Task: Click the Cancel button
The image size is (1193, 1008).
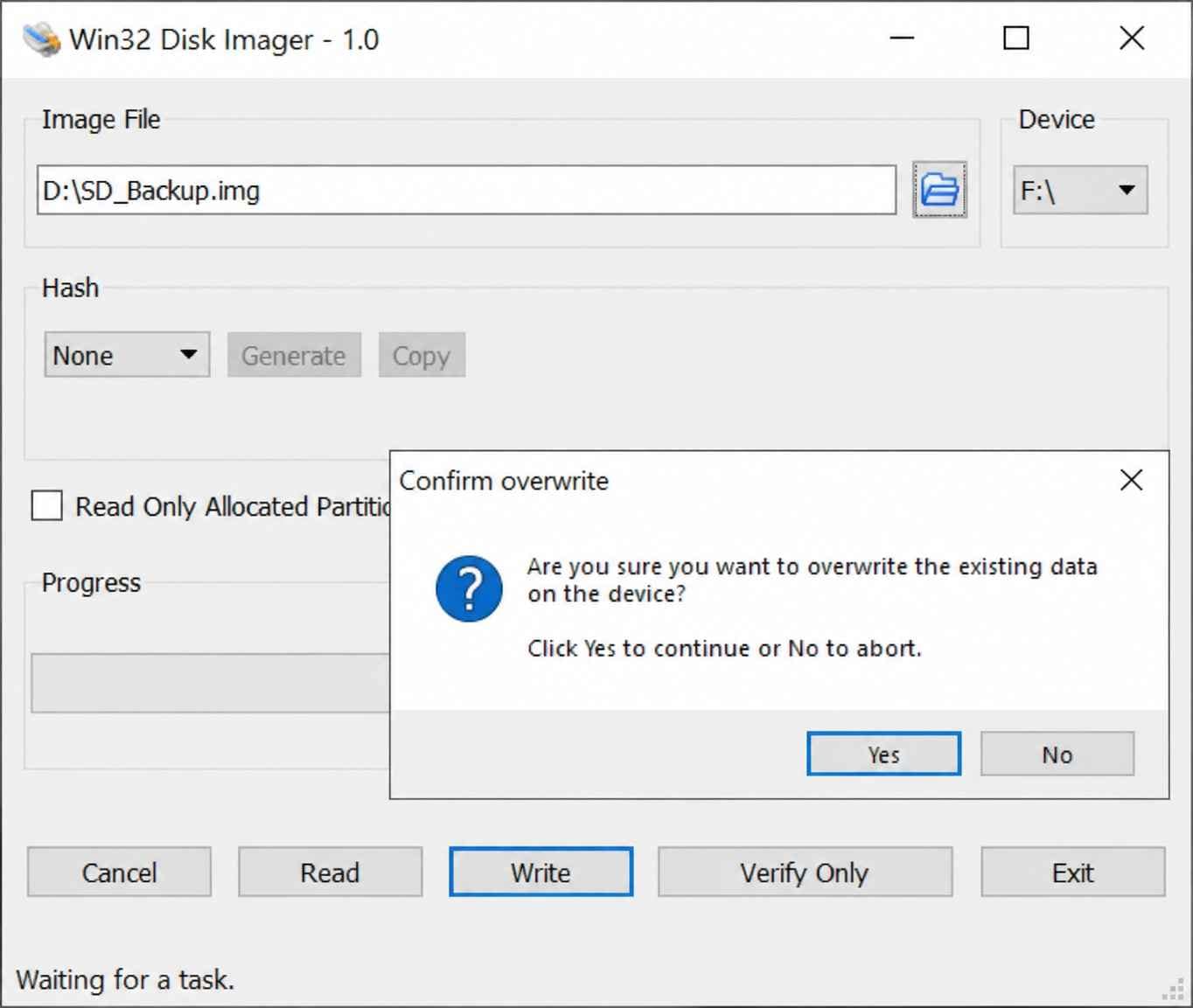Action: pyautogui.click(x=119, y=872)
